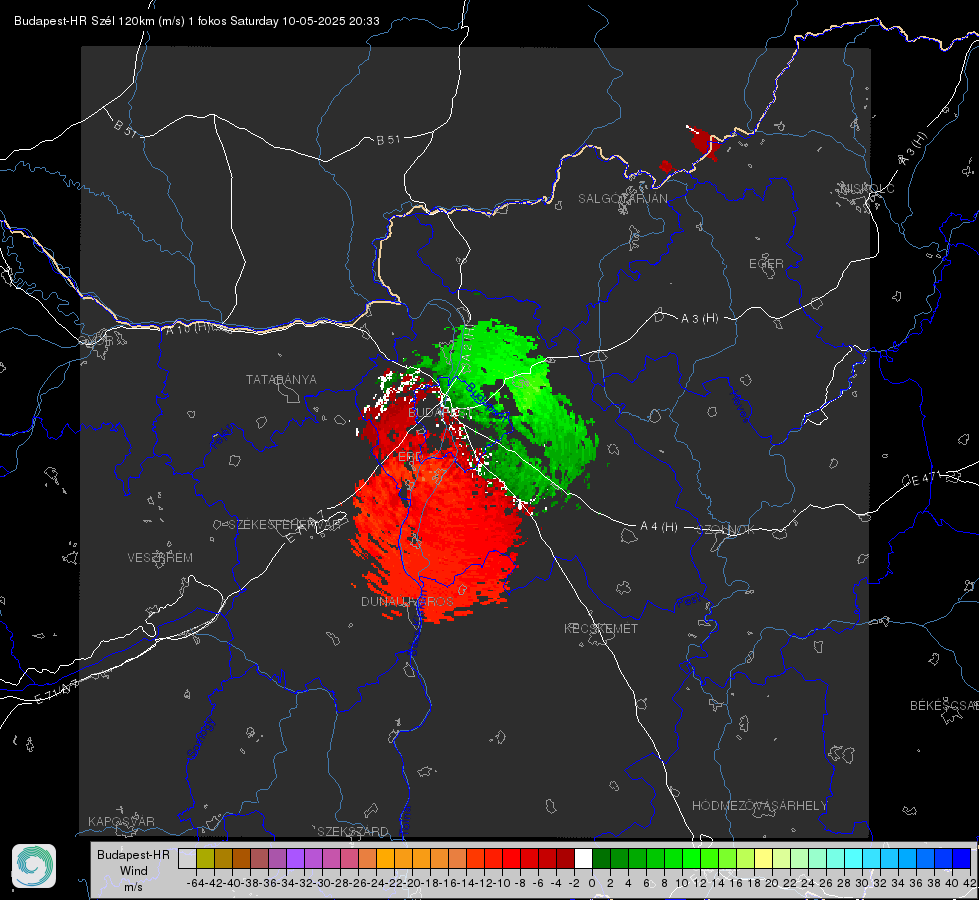Click the MISKOLC city label

click(x=867, y=188)
